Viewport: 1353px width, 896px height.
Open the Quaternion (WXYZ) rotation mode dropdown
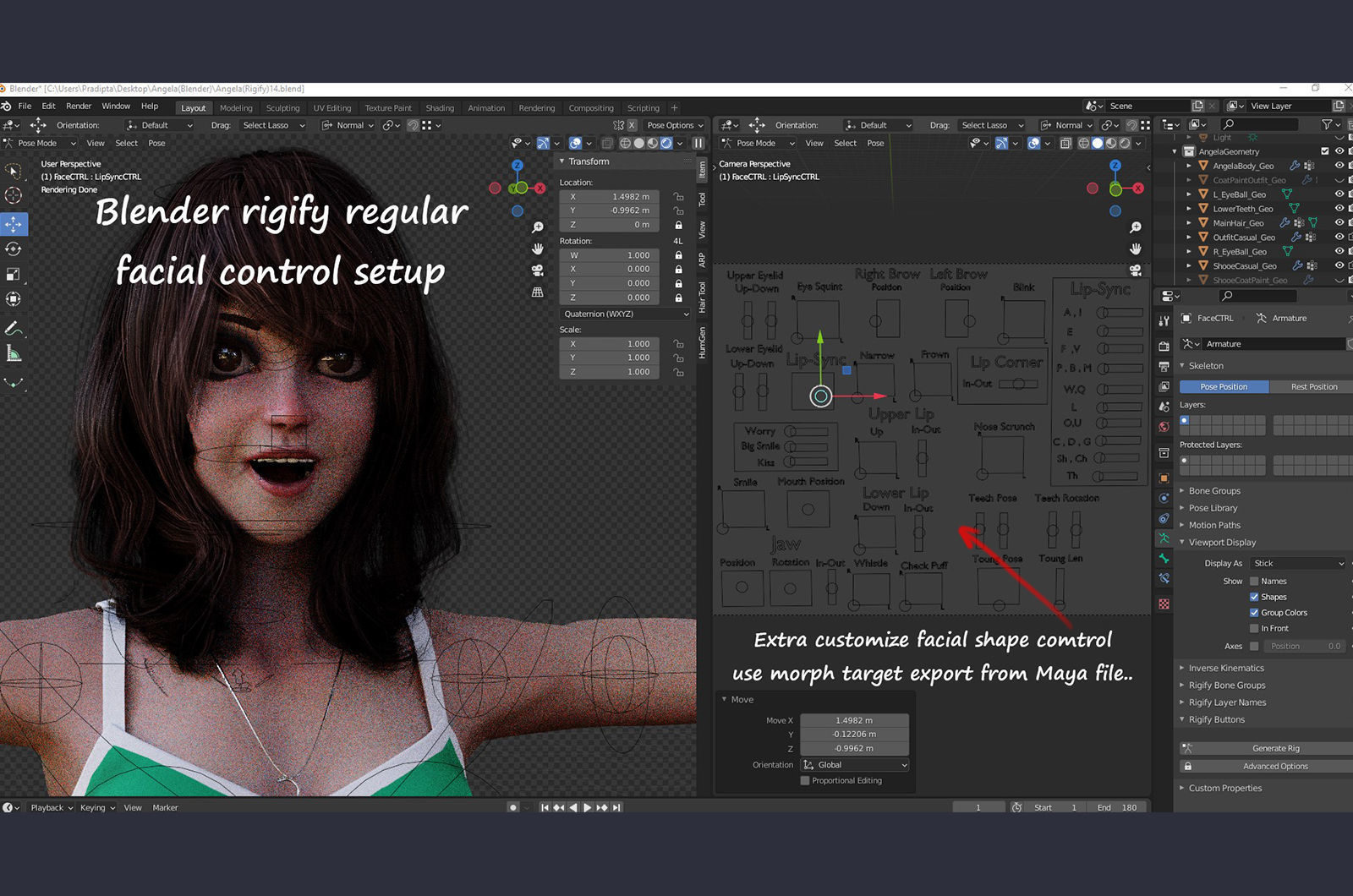tap(625, 314)
